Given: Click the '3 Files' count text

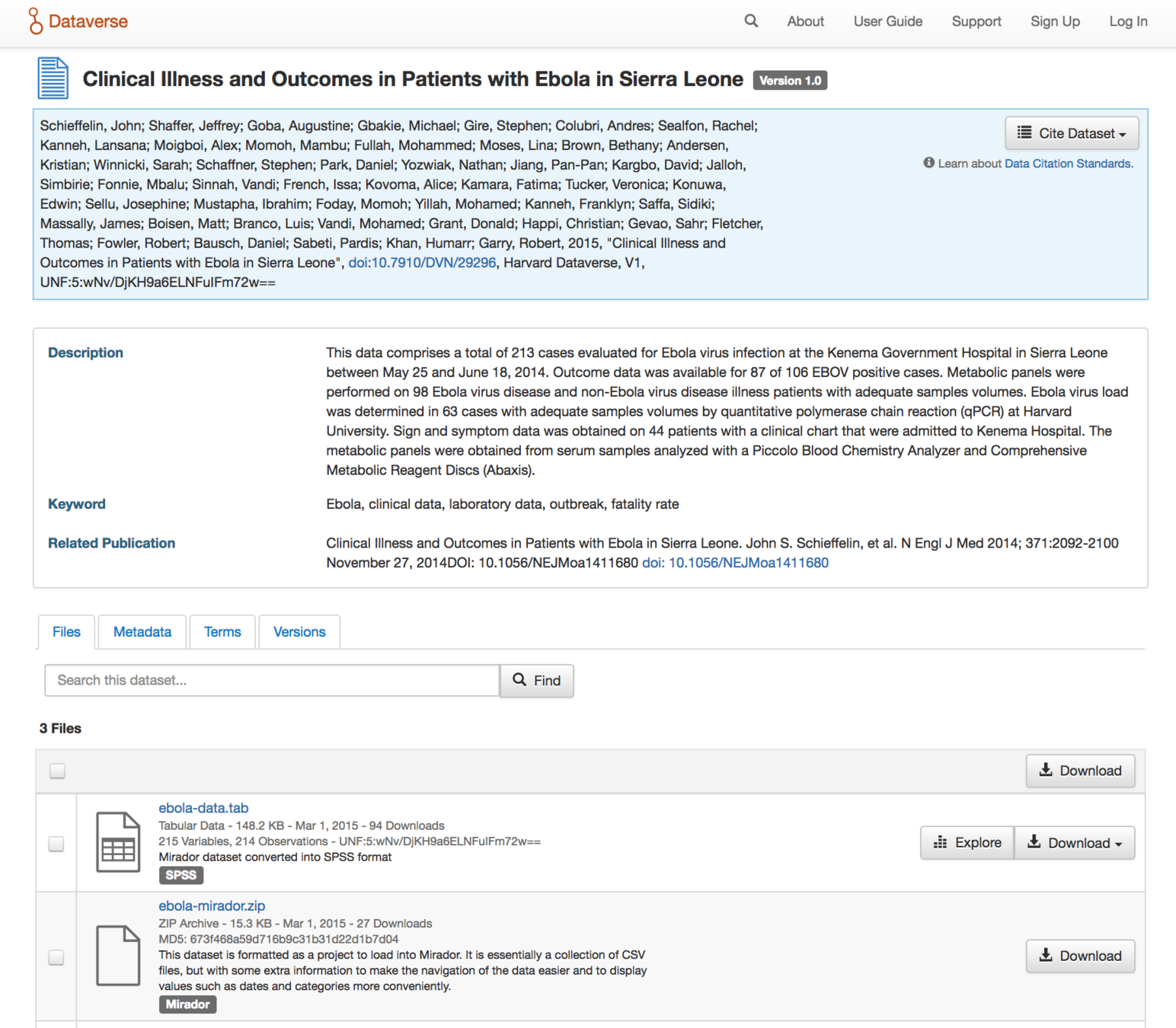Looking at the screenshot, I should pyautogui.click(x=60, y=729).
